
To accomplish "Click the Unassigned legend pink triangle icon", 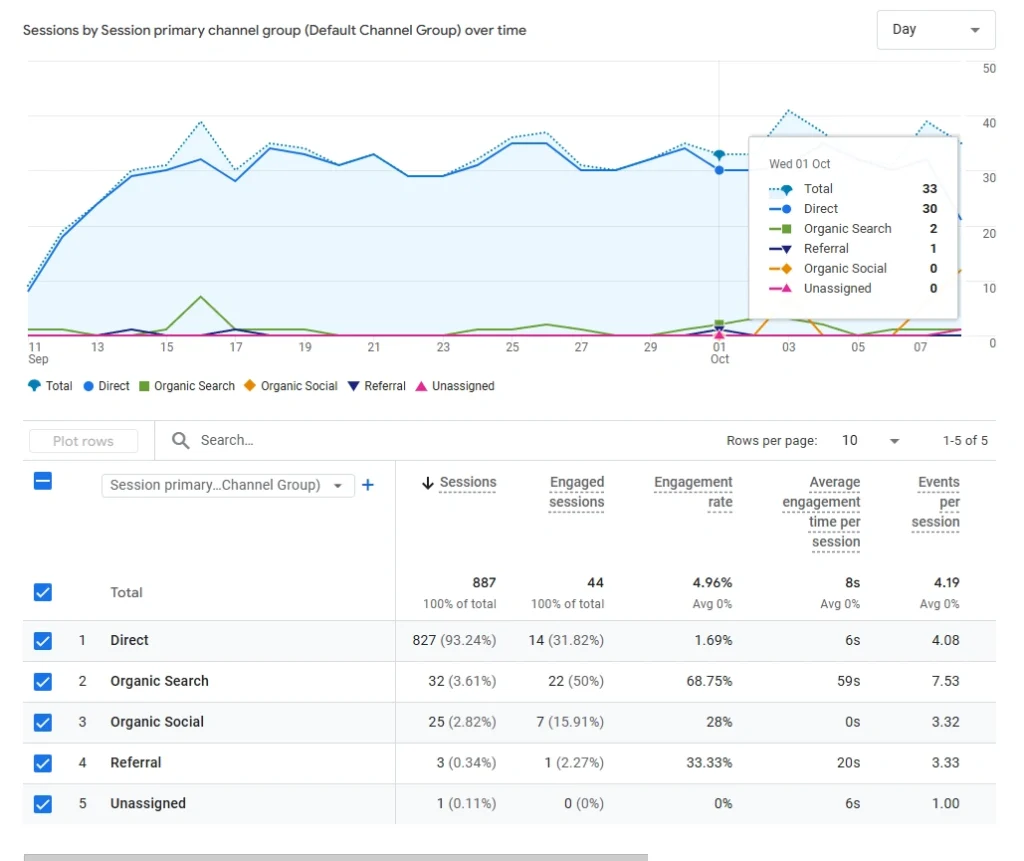I will [421, 386].
